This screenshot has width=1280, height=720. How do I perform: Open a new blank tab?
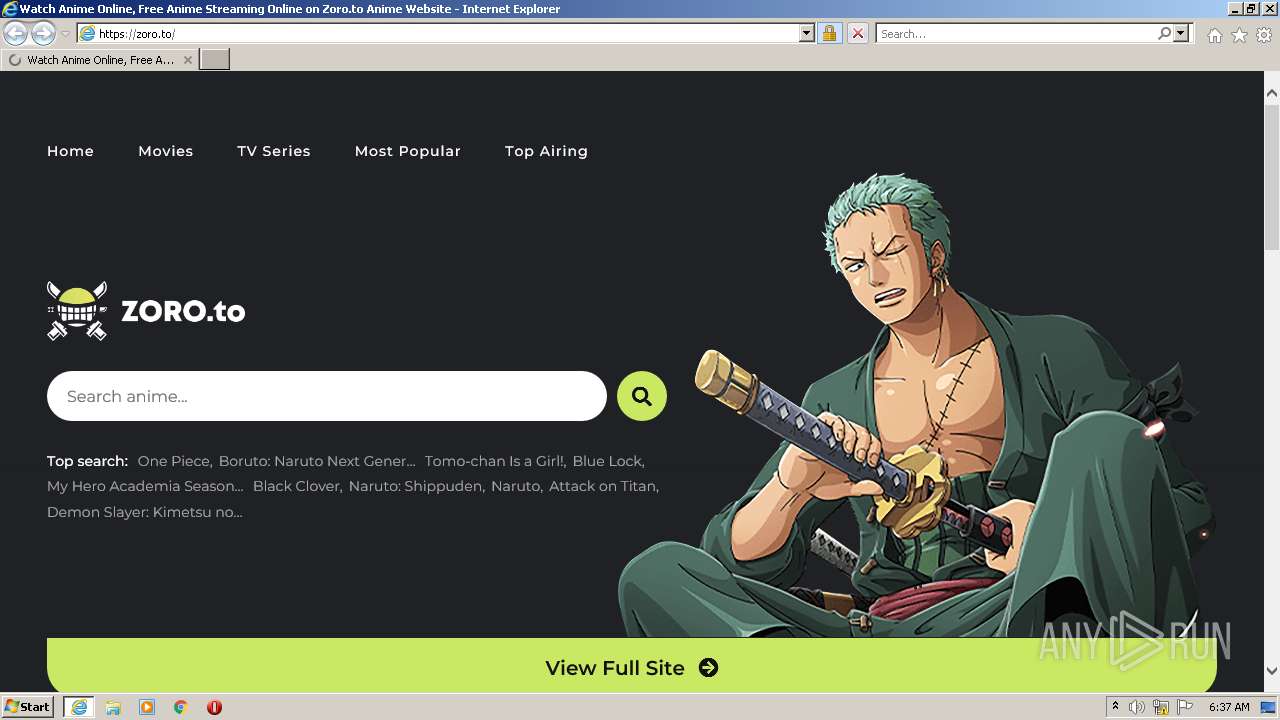click(x=215, y=60)
